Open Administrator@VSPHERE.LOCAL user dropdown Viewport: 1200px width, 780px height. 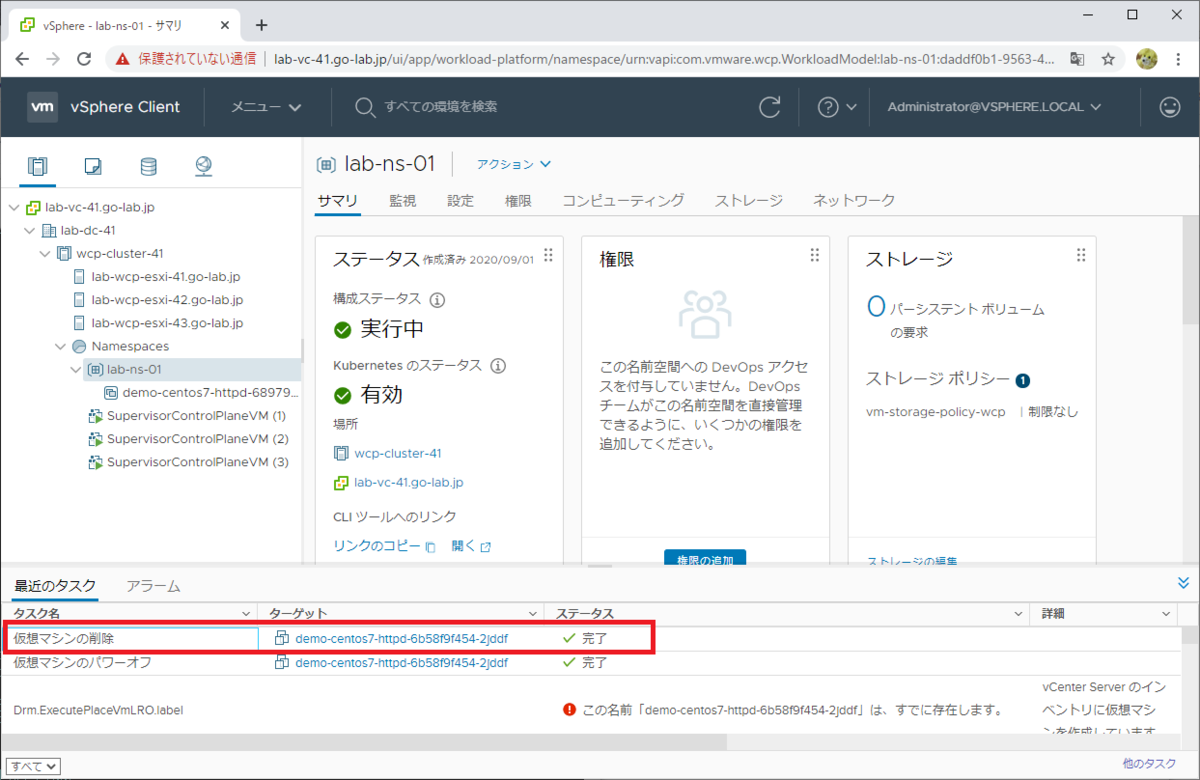point(995,107)
